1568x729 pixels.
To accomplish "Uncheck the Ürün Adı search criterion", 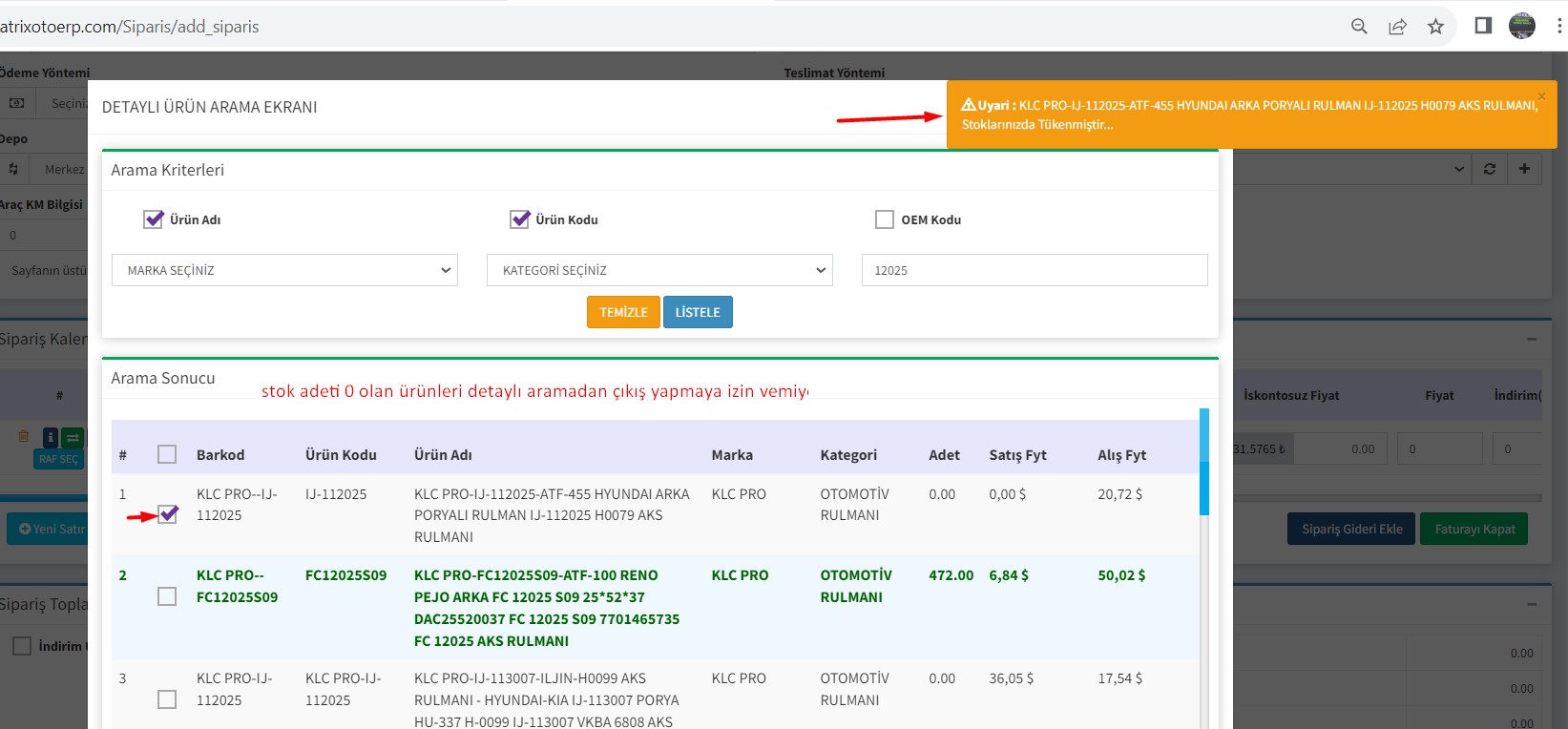I will click(154, 219).
